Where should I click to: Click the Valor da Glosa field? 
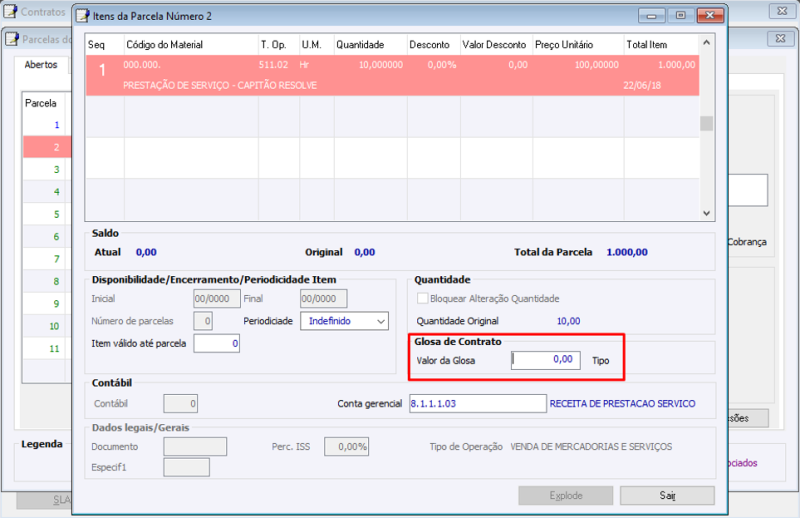(x=546, y=360)
